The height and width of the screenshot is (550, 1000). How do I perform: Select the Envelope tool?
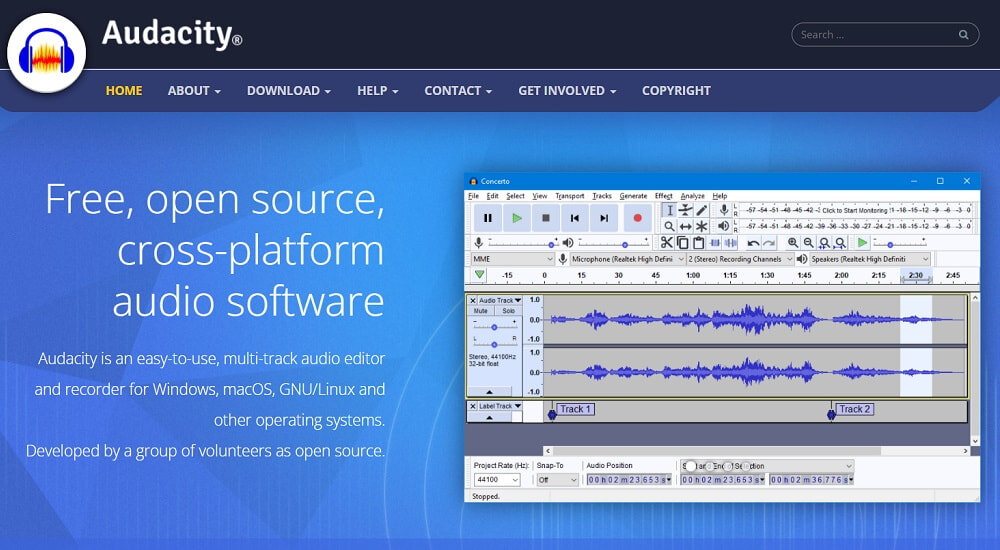coord(686,210)
